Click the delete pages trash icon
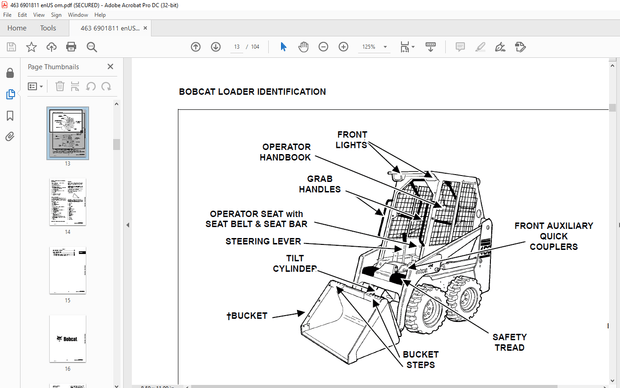Image resolution: width=620 pixels, height=388 pixels. 60,86
